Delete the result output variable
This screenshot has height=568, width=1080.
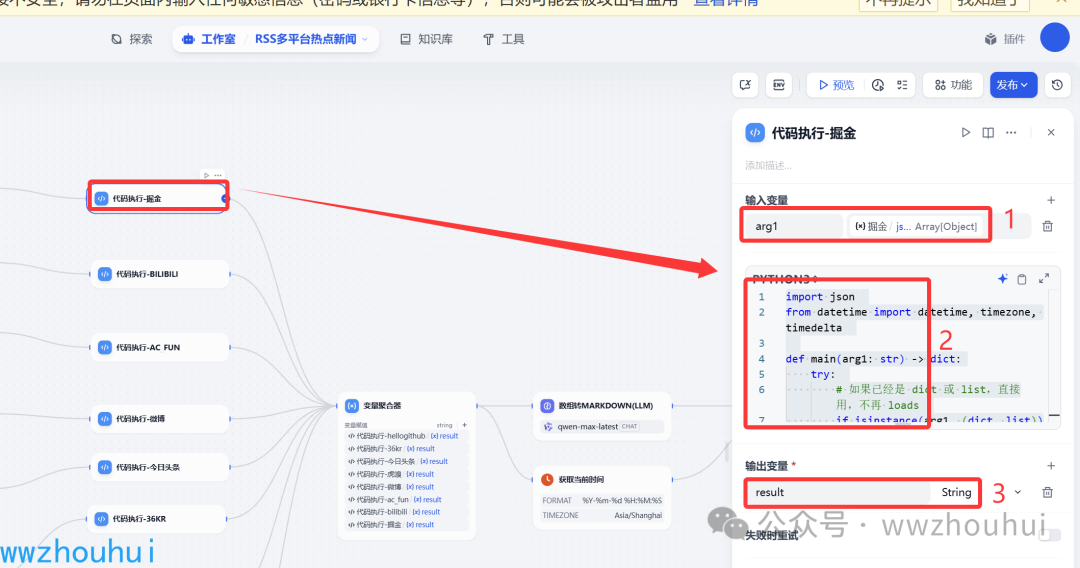click(1048, 492)
